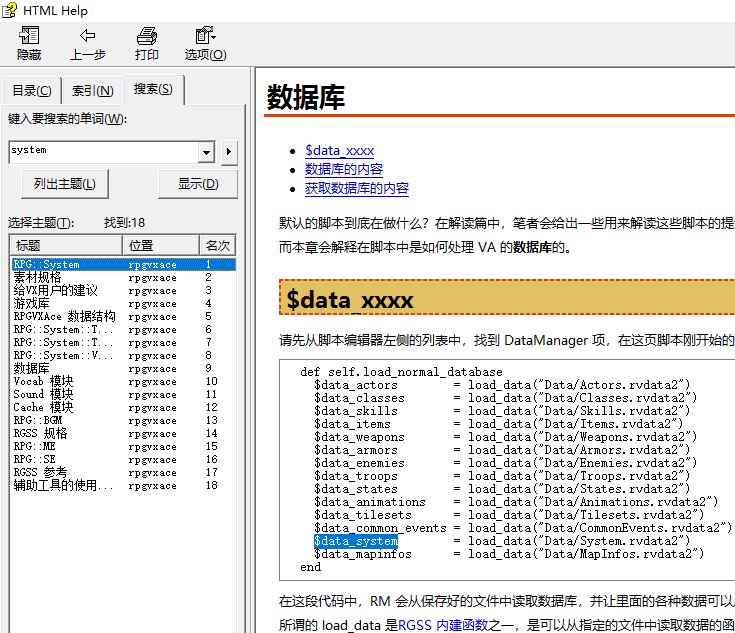Image resolution: width=735 pixels, height=633 pixels.
Task: Select the Sound 模块 result row
Action: pyautogui.click(x=123, y=394)
